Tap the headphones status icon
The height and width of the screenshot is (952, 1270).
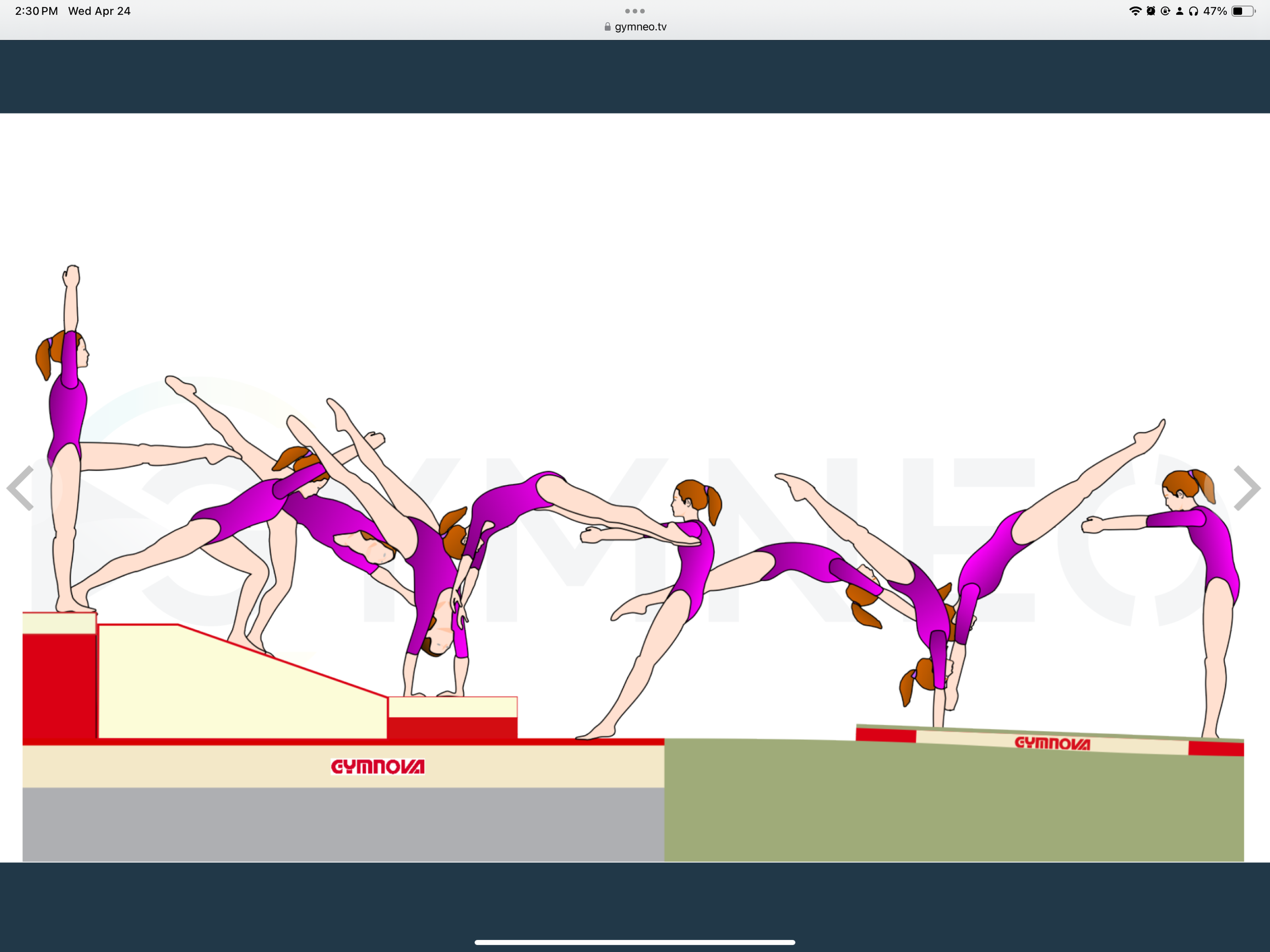(x=1194, y=11)
